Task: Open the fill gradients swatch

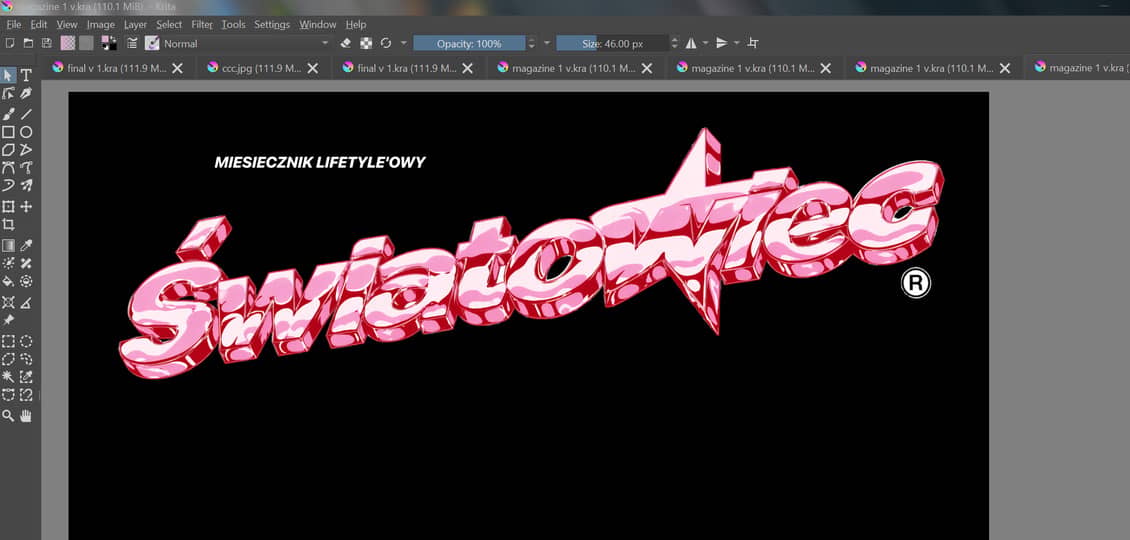Action: coord(68,43)
